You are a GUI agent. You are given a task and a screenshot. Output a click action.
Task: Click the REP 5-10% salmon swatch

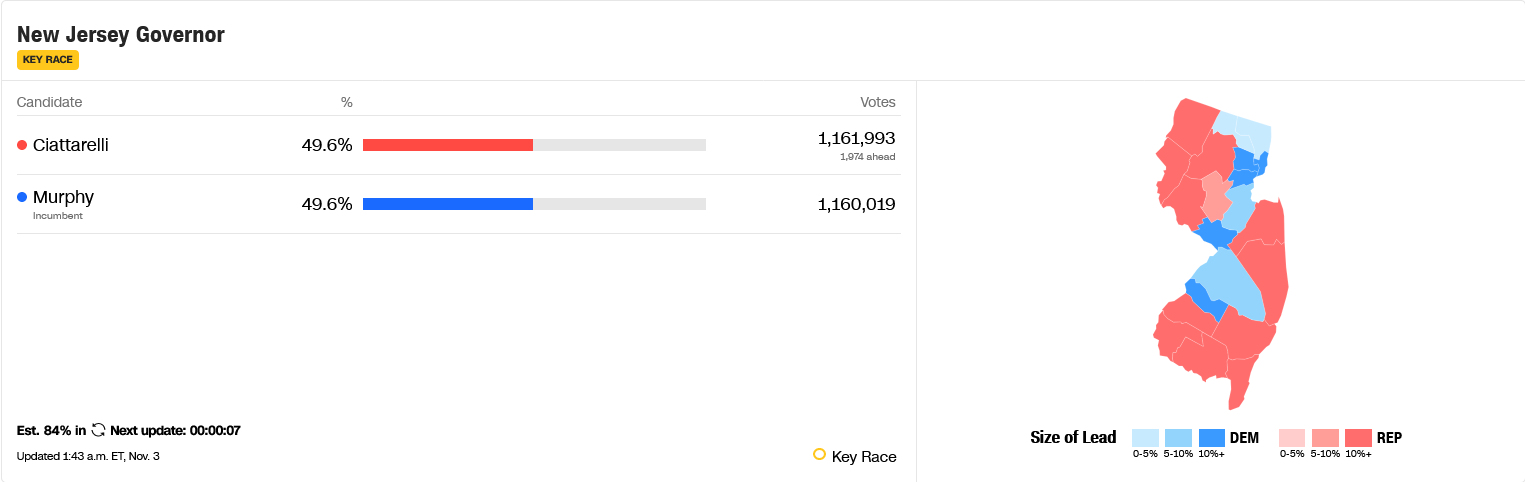[x=1326, y=438]
